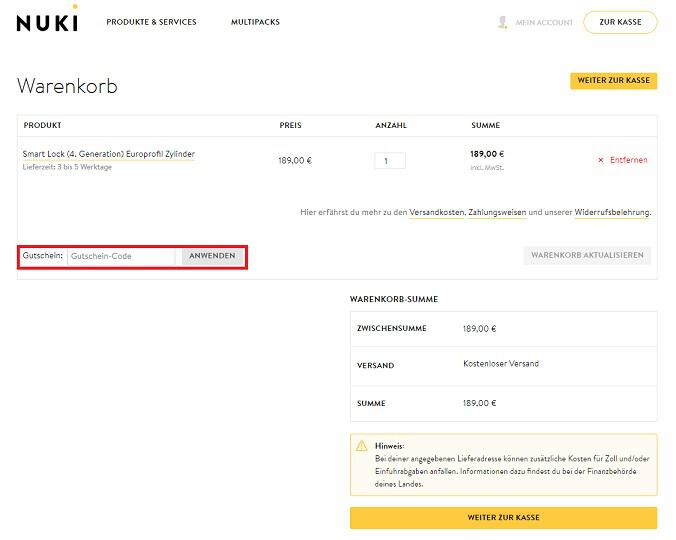
Task: Click bottom Weiter zur Kasse button
Action: pos(504,518)
